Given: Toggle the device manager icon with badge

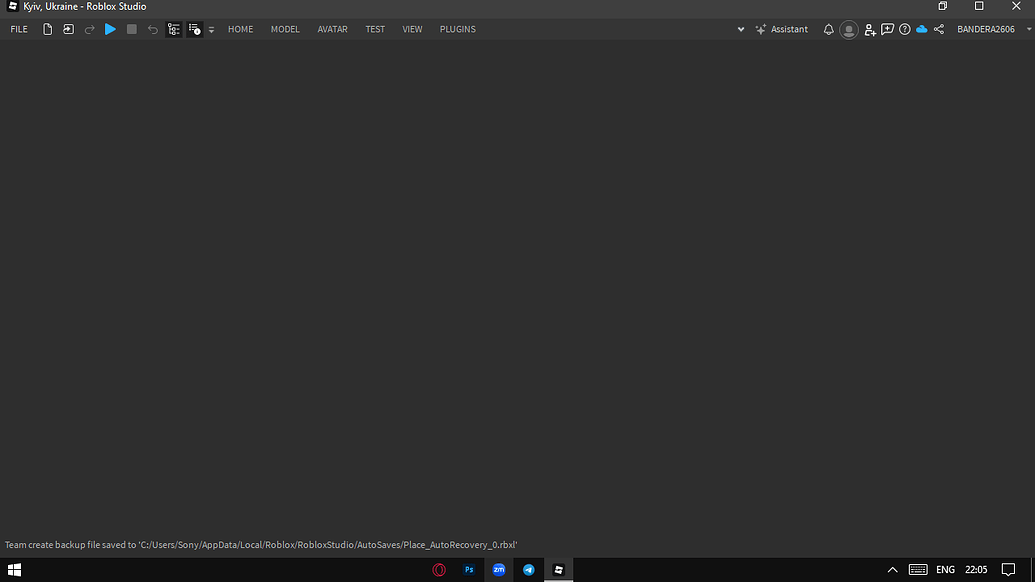Looking at the screenshot, I should [x=194, y=29].
